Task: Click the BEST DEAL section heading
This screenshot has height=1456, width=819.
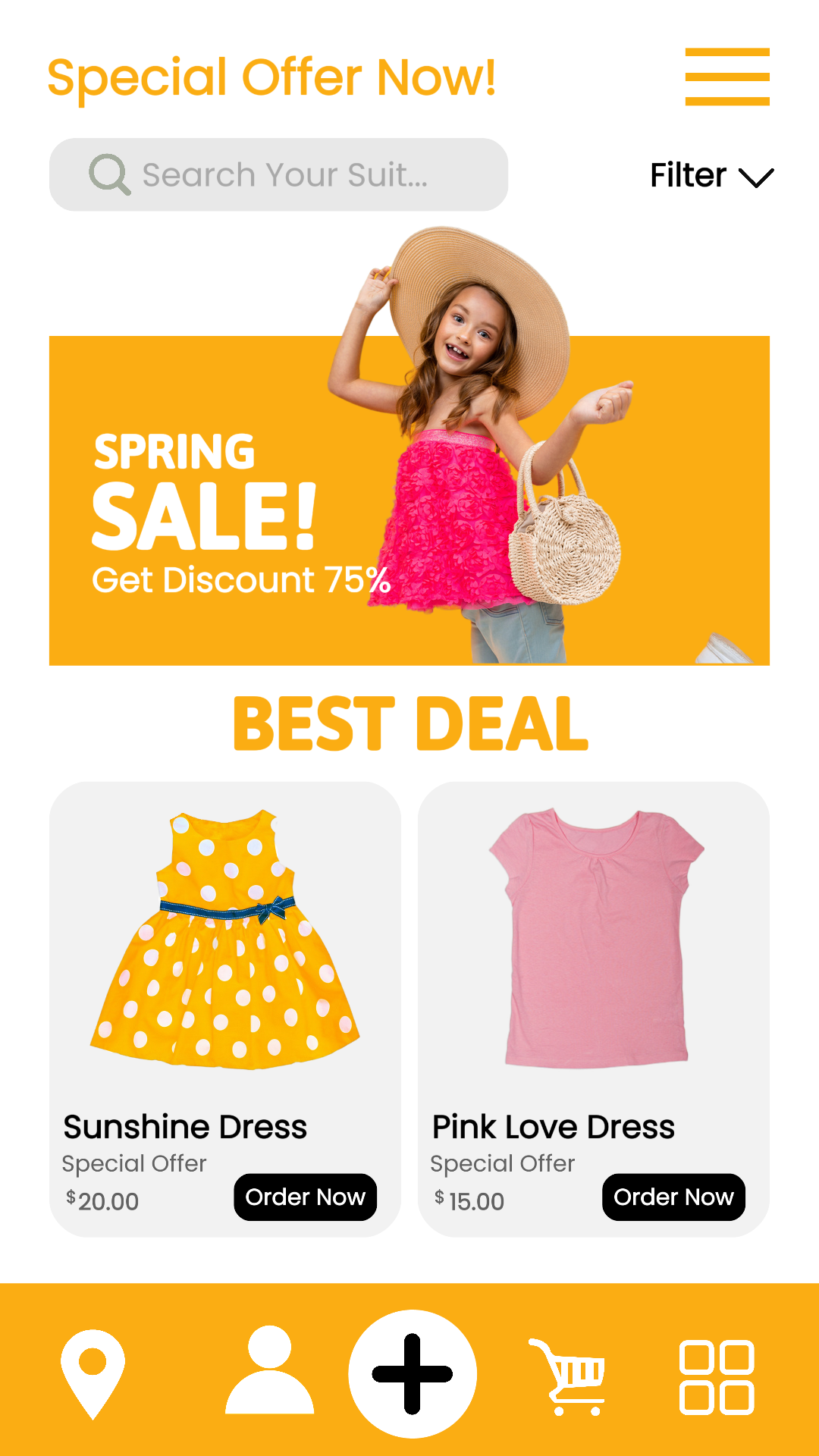Action: coord(410,723)
